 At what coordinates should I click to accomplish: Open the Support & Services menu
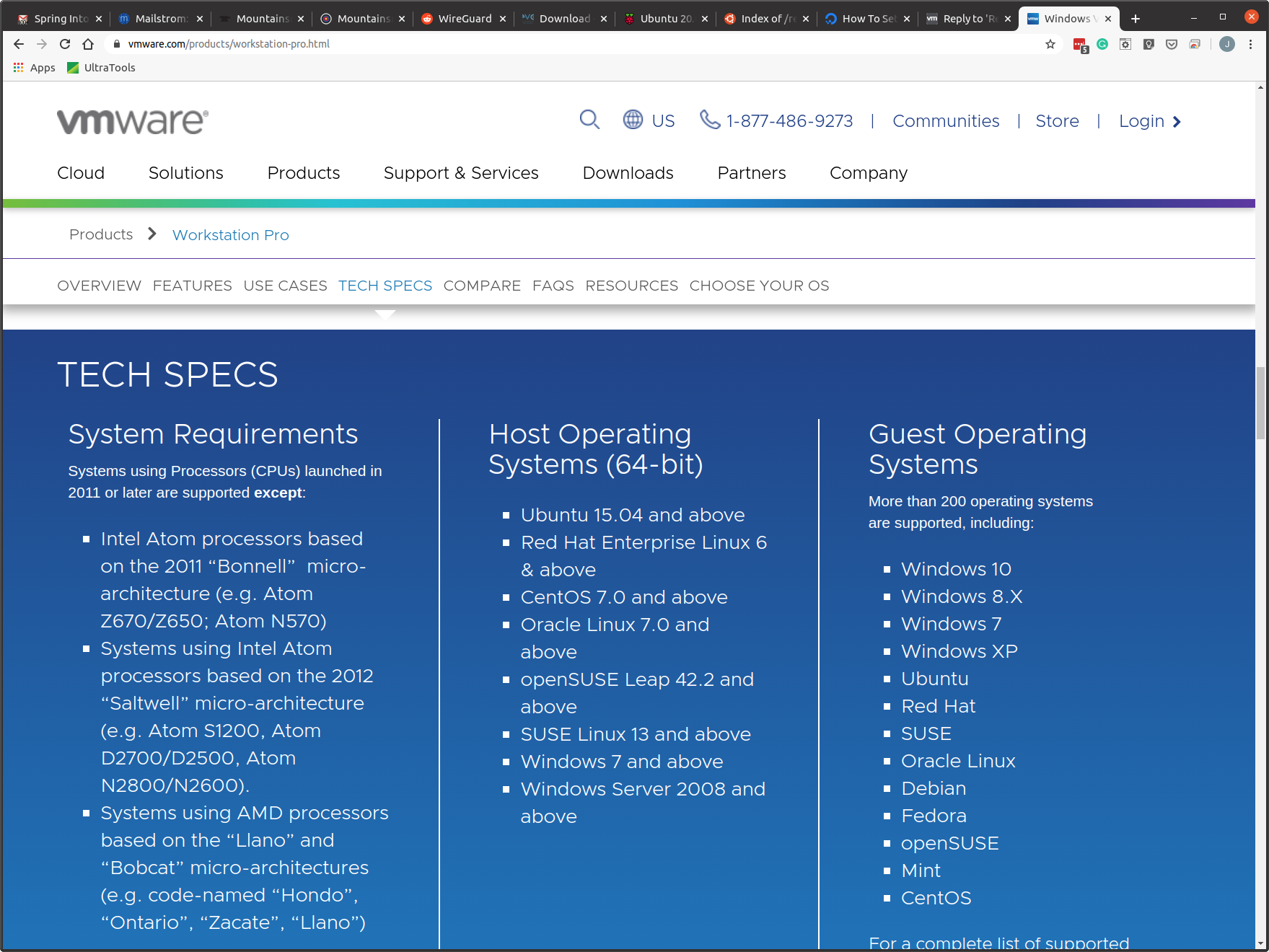(x=461, y=173)
